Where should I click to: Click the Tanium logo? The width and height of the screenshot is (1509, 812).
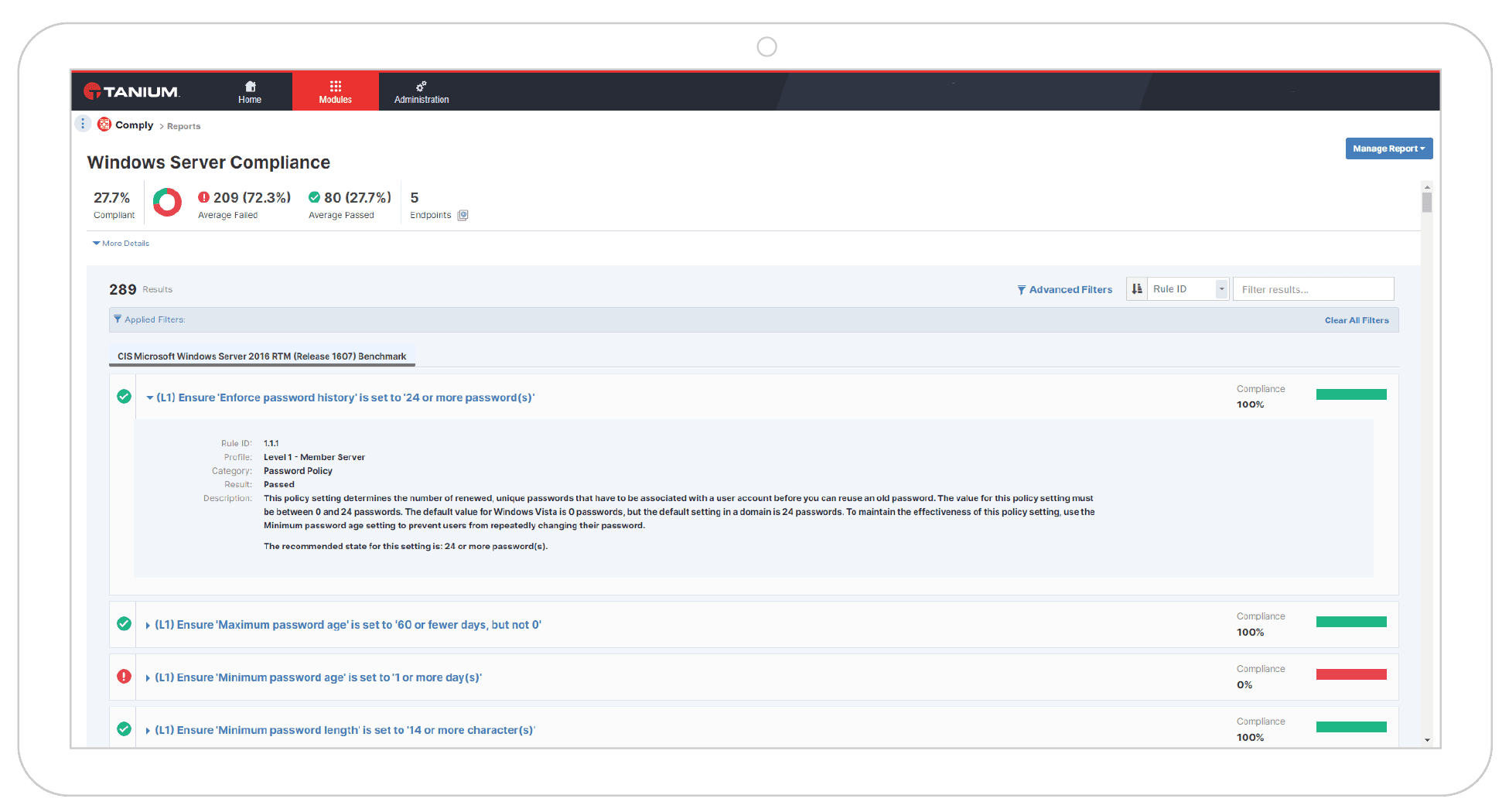(131, 91)
